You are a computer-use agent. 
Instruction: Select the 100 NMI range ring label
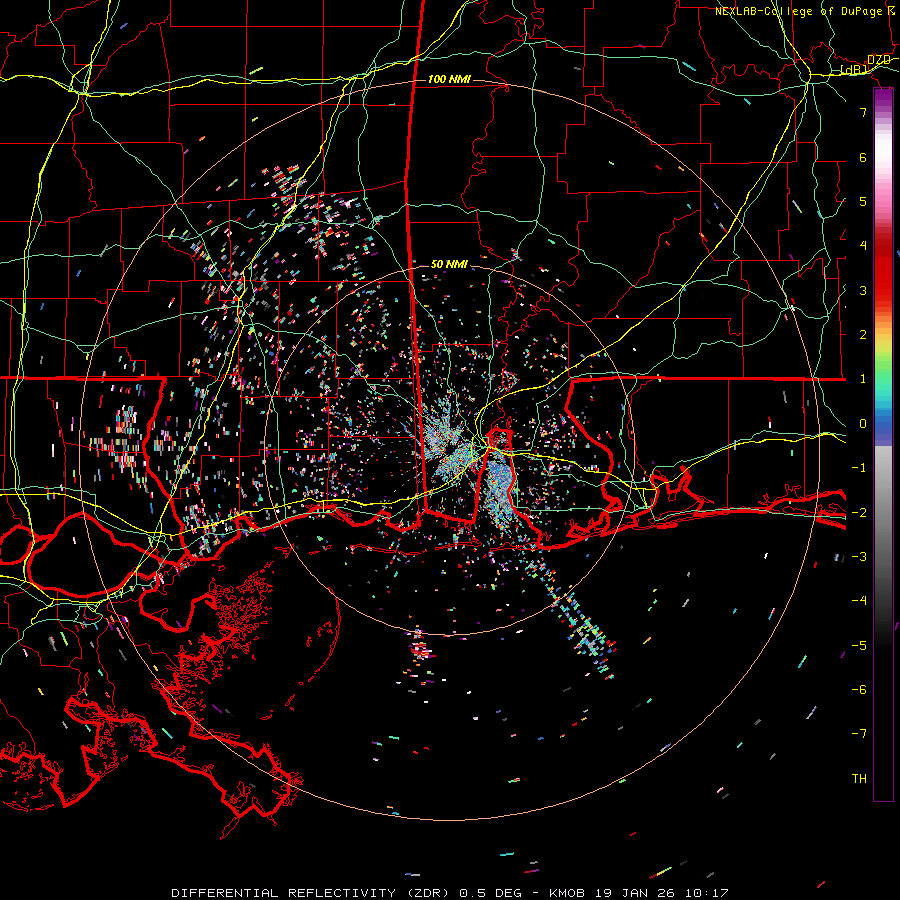tap(449, 79)
